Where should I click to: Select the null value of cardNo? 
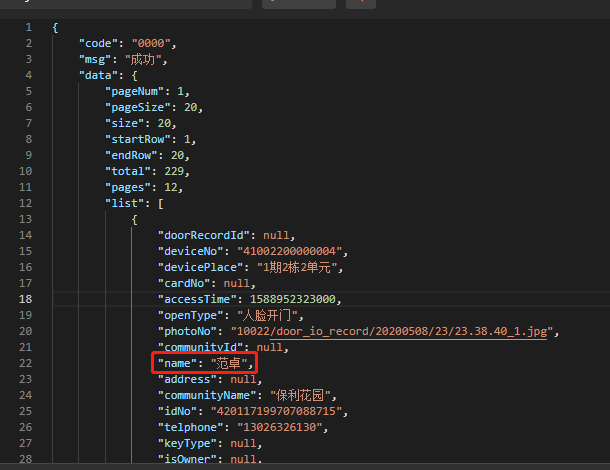point(237,283)
